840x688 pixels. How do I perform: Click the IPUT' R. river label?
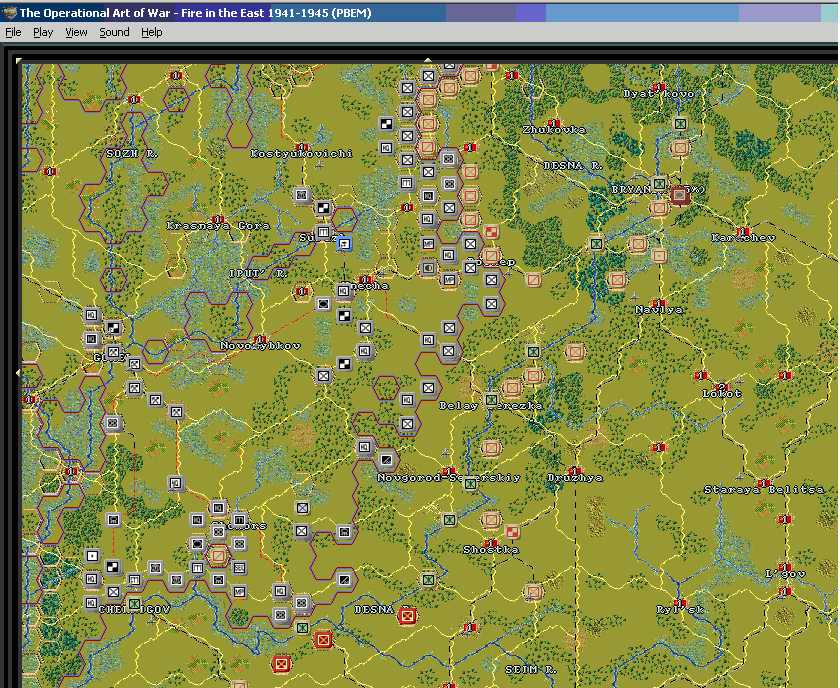[x=258, y=274]
